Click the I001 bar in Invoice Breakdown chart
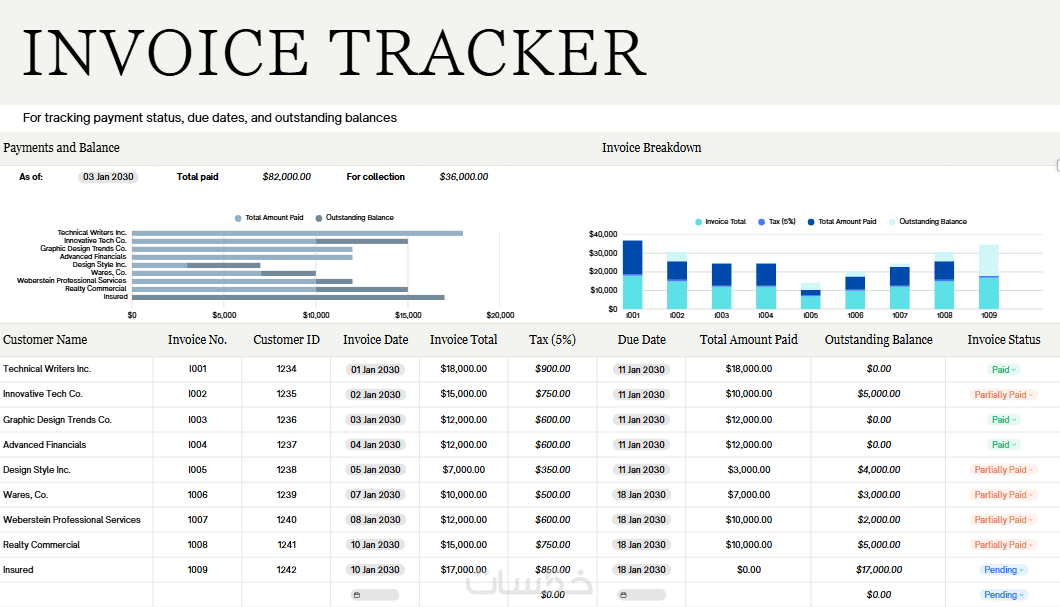The image size is (1060, 607). (x=633, y=275)
